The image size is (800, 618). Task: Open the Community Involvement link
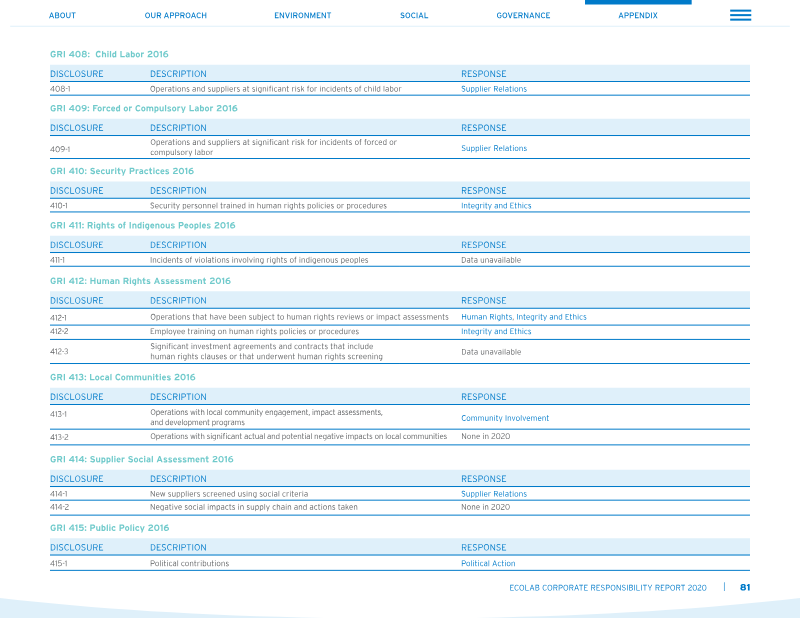(505, 418)
